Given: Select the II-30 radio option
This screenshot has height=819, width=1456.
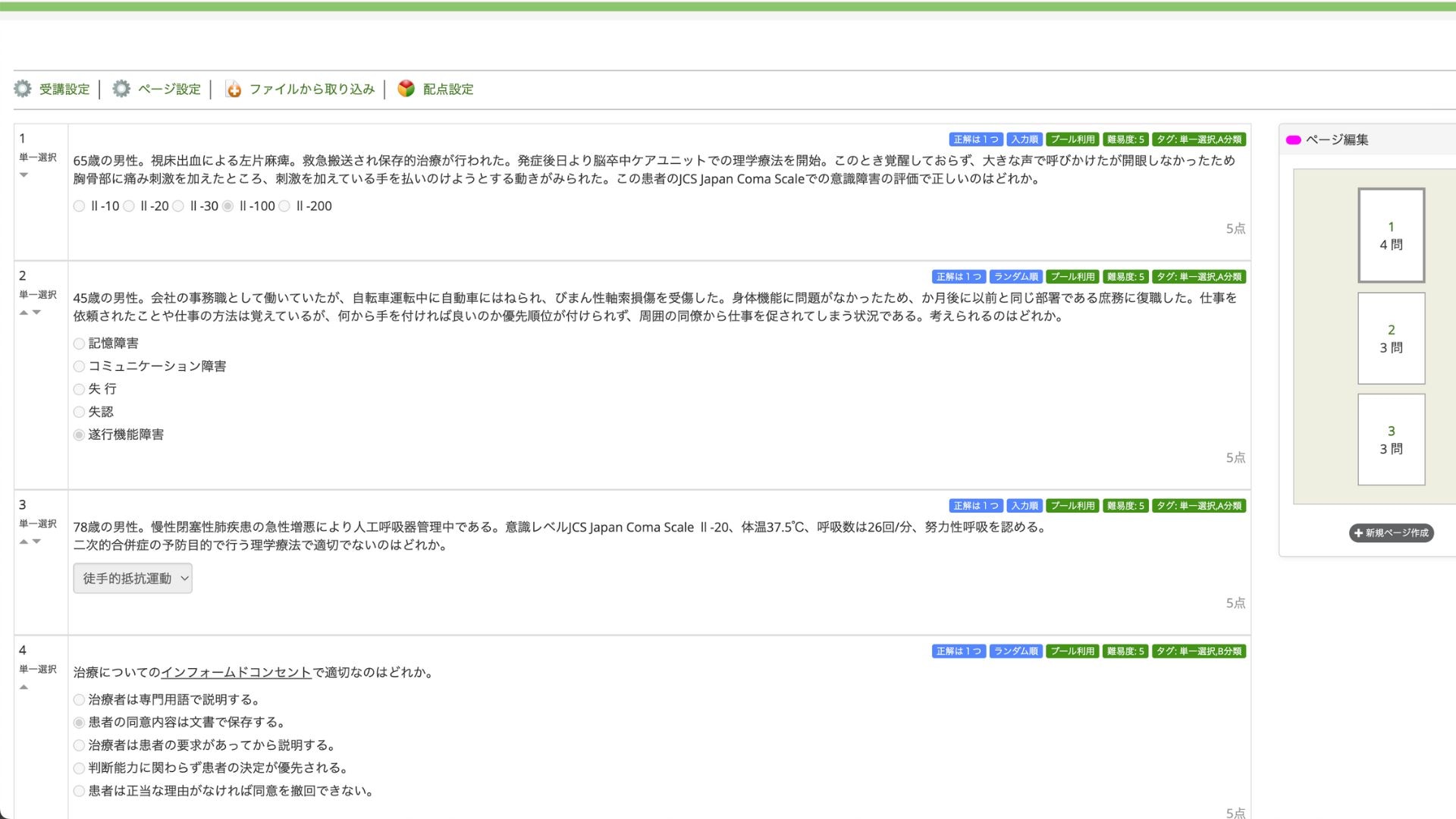Looking at the screenshot, I should pyautogui.click(x=178, y=206).
